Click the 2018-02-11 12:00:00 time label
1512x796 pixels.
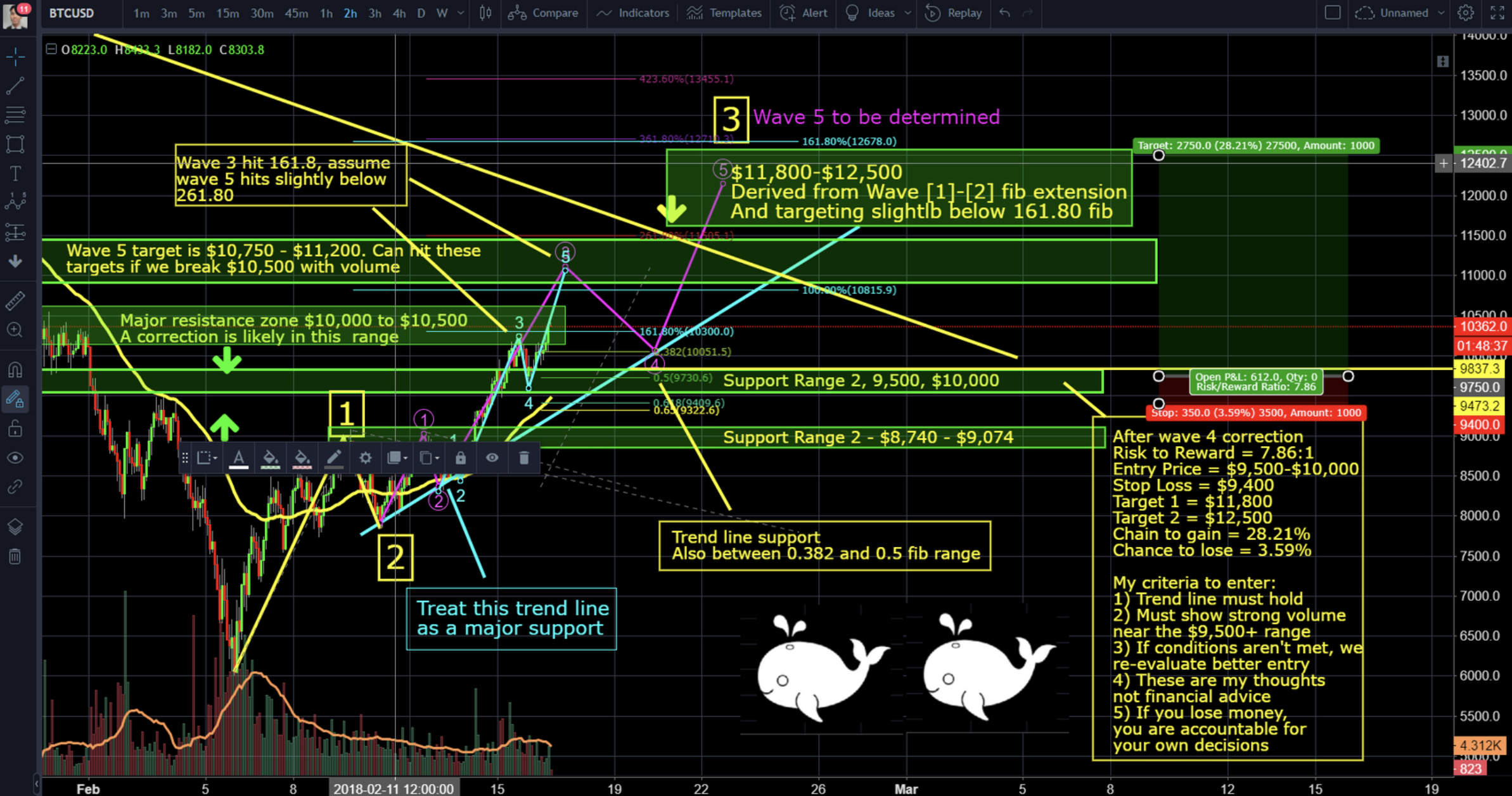coord(394,788)
